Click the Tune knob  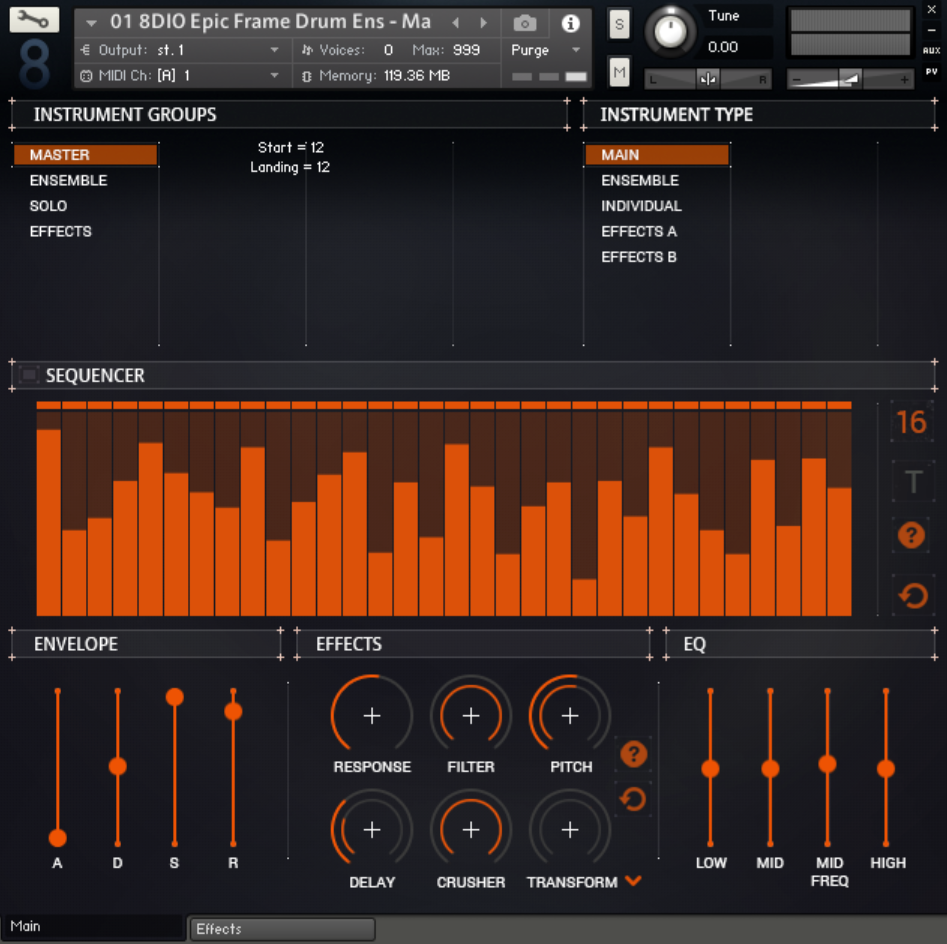tap(670, 31)
